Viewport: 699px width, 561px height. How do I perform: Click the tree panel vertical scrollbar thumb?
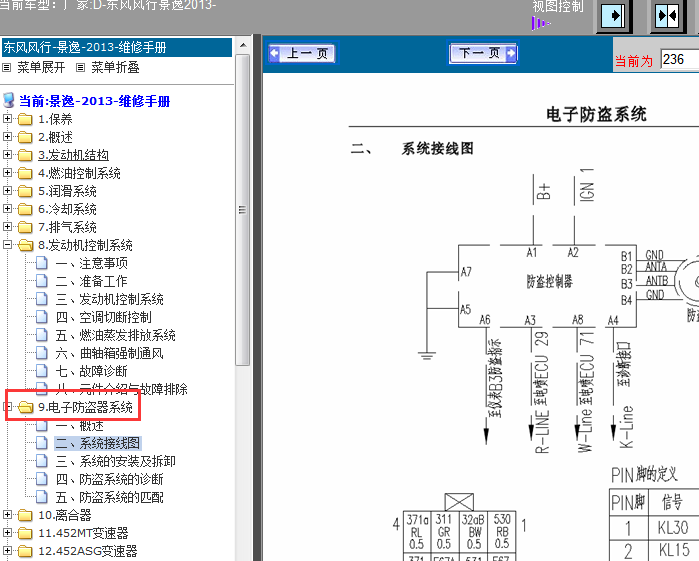[243, 210]
